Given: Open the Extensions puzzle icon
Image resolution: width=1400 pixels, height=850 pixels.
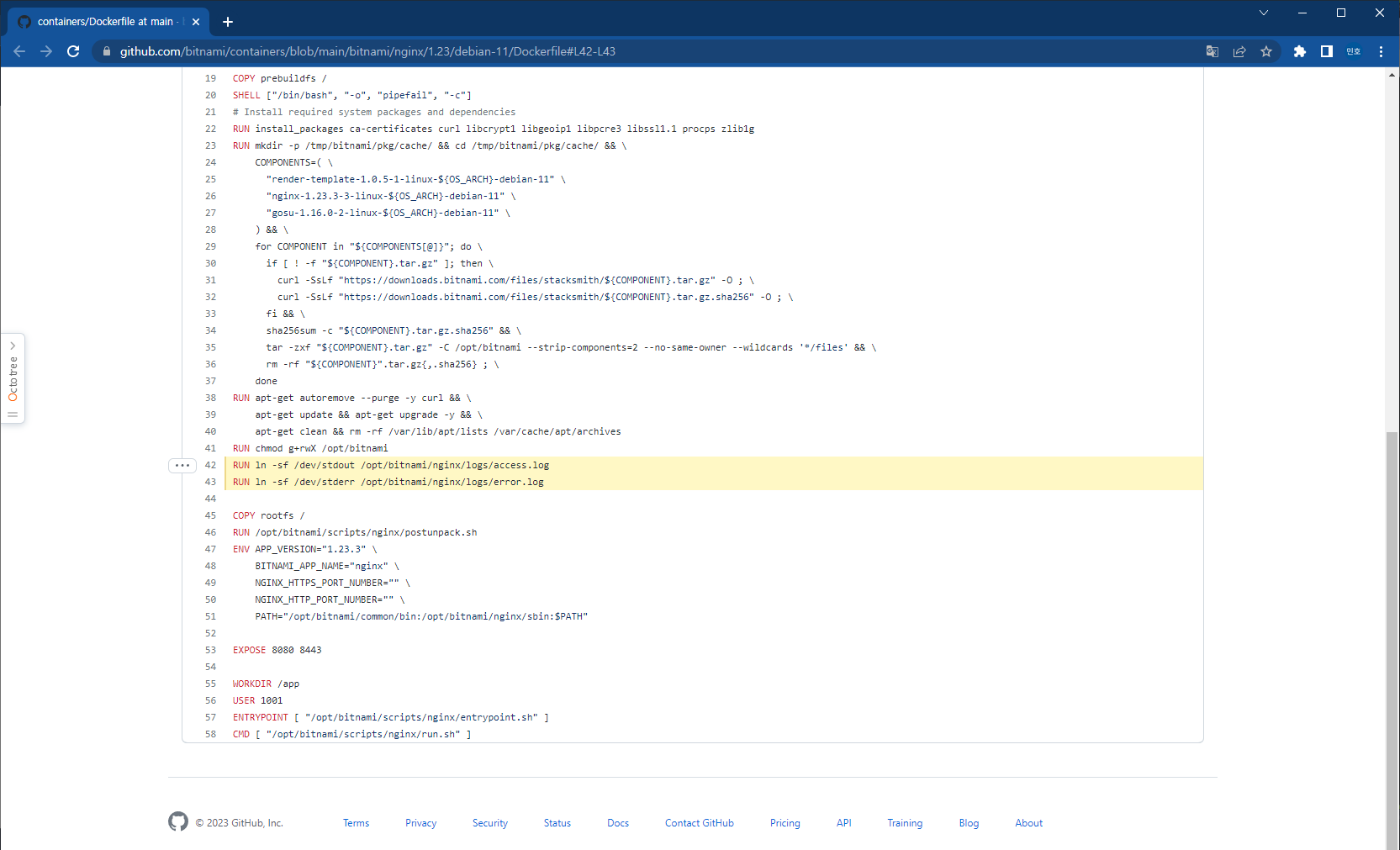Looking at the screenshot, I should pos(1299,51).
